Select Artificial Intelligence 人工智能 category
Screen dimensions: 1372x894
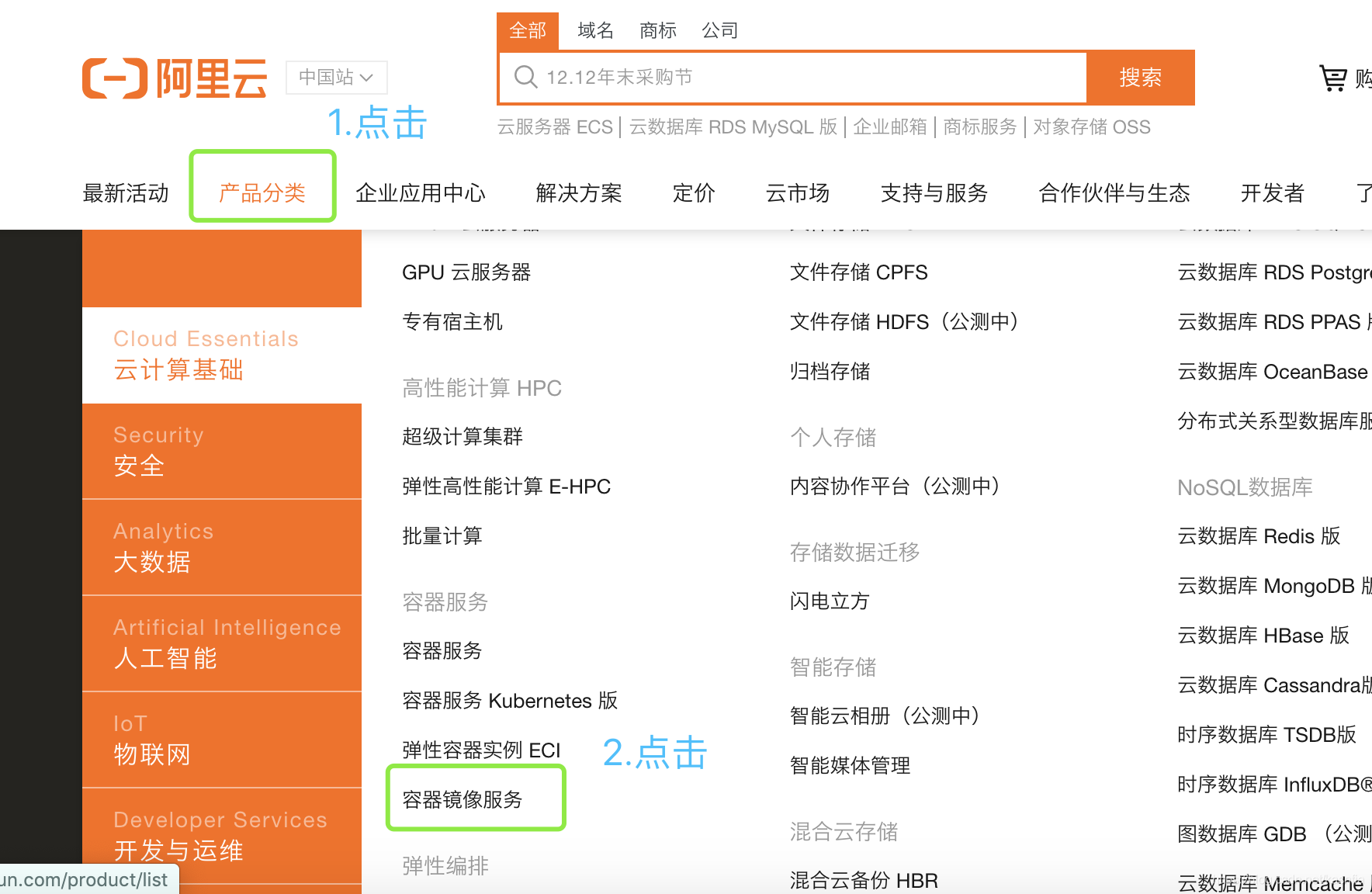point(222,644)
